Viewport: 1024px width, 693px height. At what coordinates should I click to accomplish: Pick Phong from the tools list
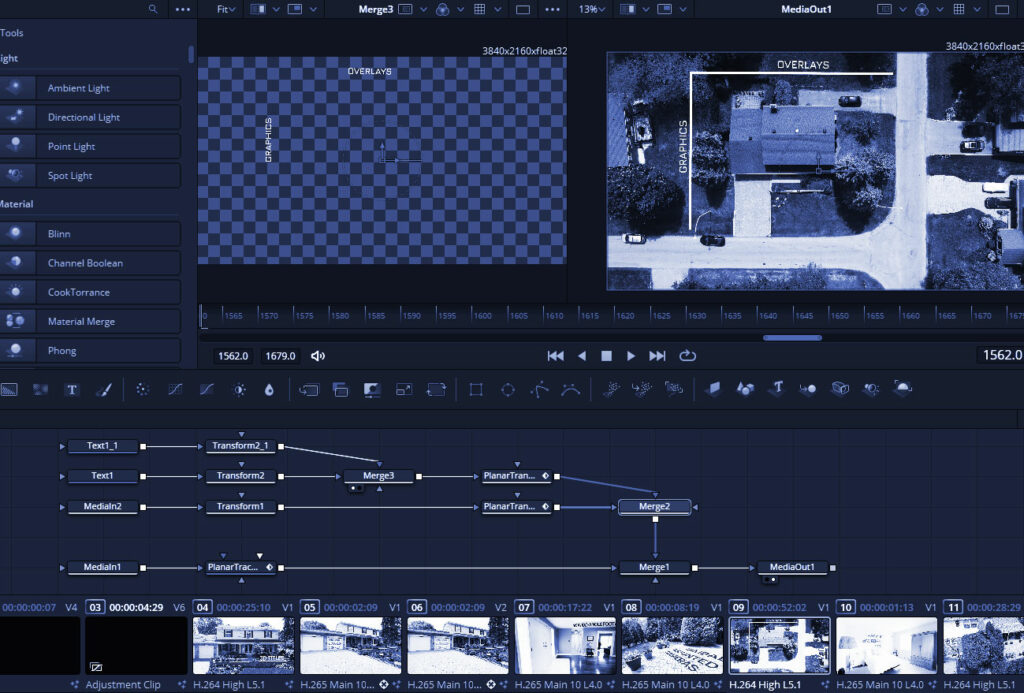(x=90, y=351)
